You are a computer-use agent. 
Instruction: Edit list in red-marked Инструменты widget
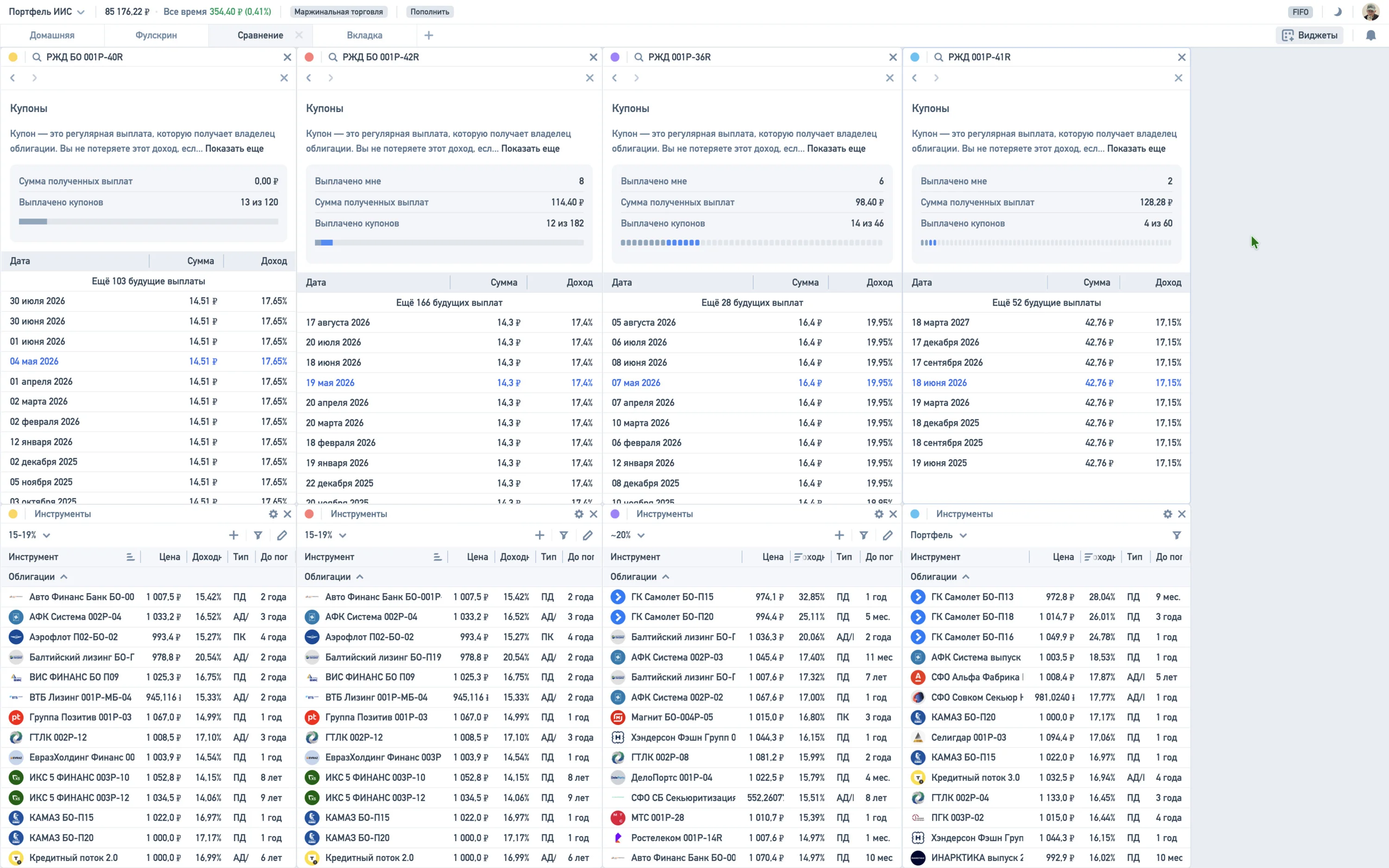[588, 535]
